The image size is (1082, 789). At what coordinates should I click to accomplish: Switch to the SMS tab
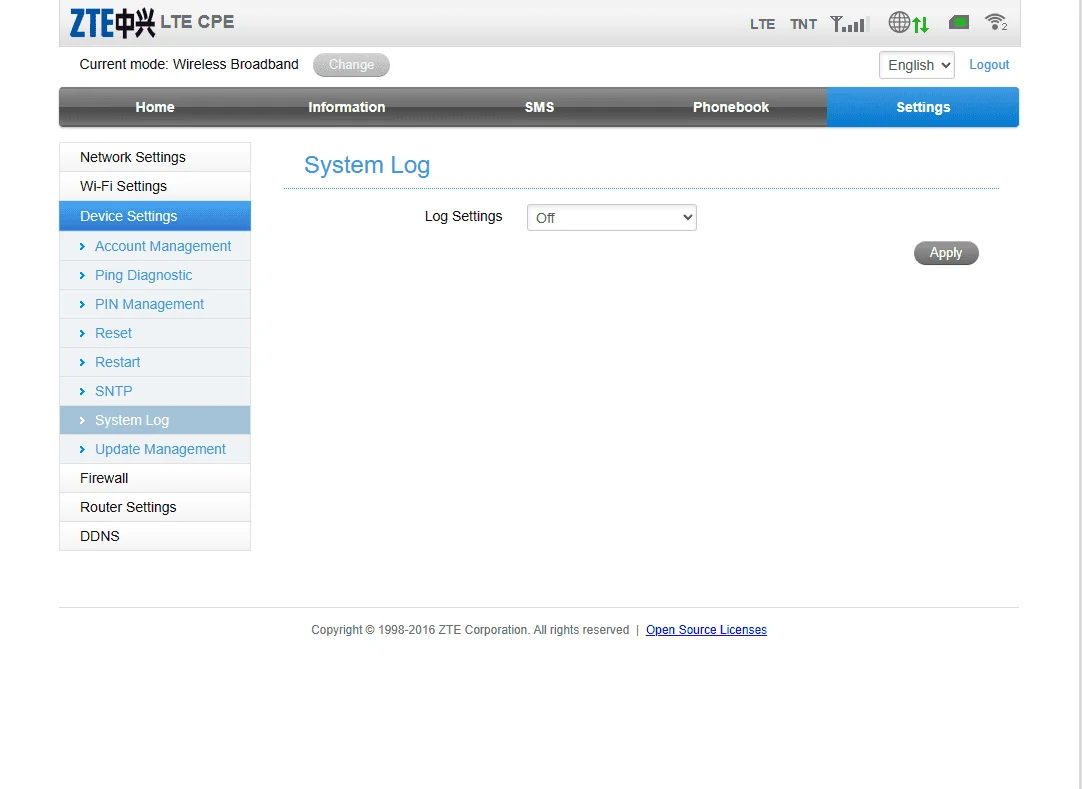tap(539, 107)
